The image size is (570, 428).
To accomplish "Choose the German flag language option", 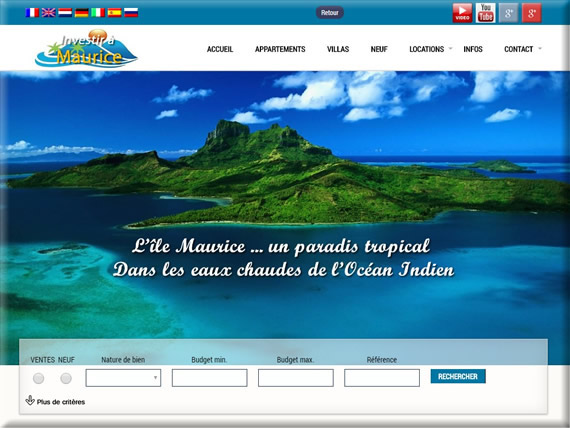I will (81, 13).
